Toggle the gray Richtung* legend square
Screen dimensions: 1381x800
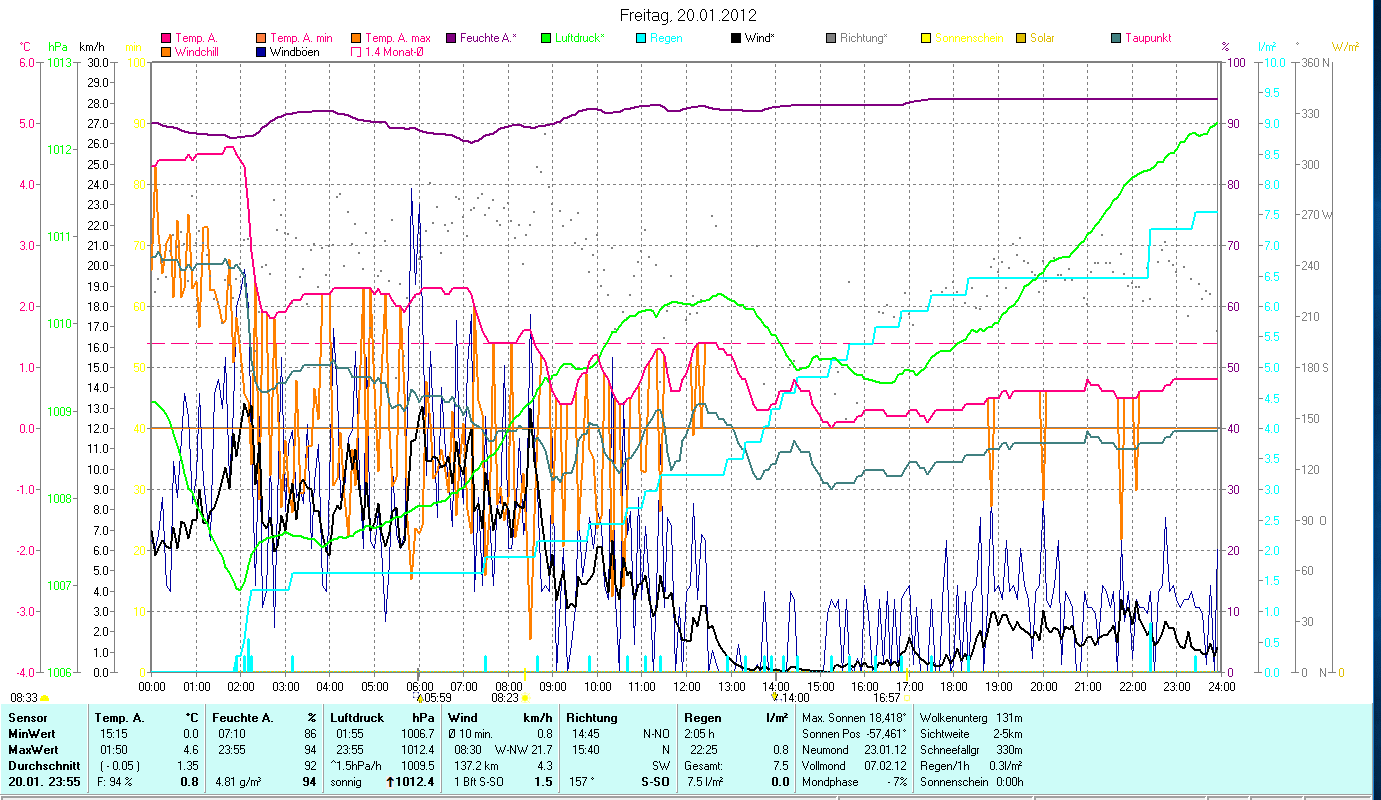832,38
